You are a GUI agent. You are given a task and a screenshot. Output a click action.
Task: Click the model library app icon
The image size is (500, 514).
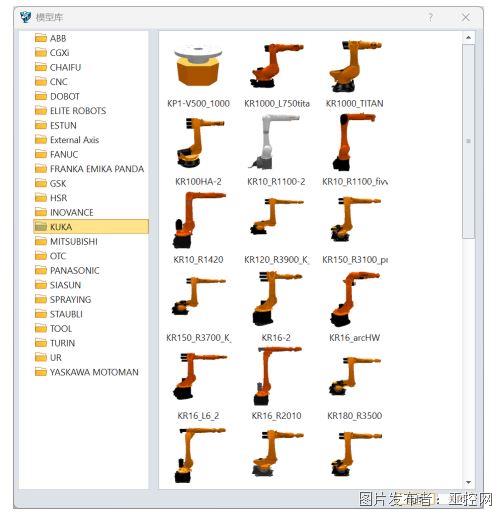click(25, 17)
